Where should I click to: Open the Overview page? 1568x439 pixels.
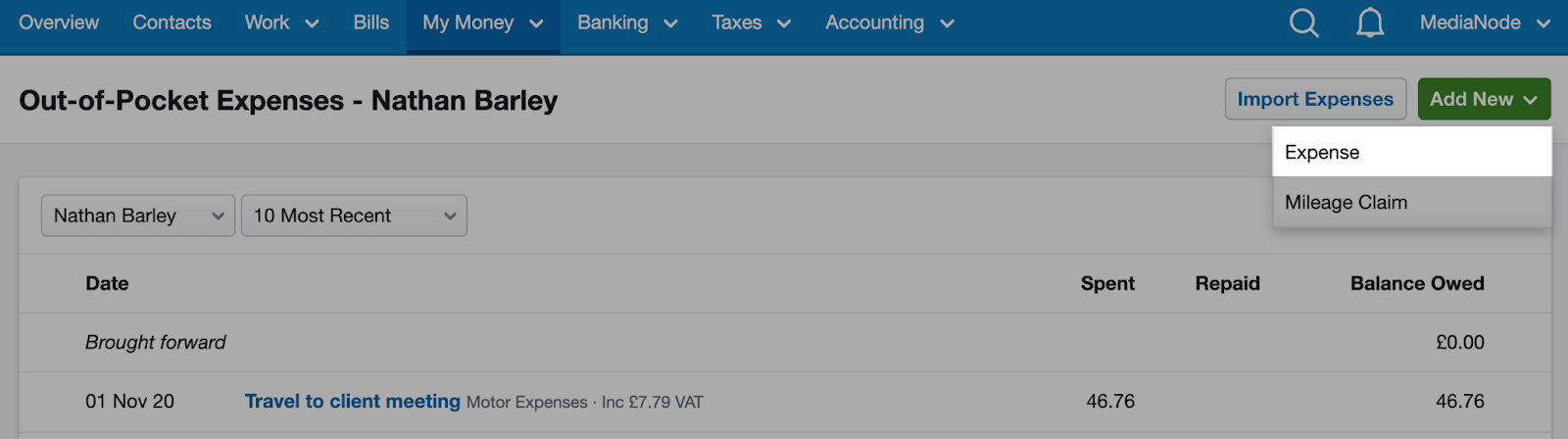point(59,23)
